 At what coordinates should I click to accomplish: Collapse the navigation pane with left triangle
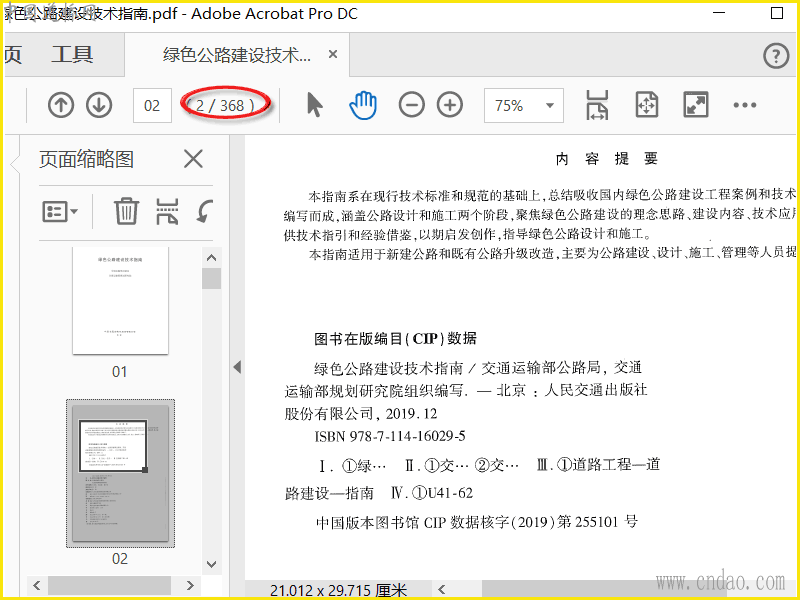coord(237,367)
